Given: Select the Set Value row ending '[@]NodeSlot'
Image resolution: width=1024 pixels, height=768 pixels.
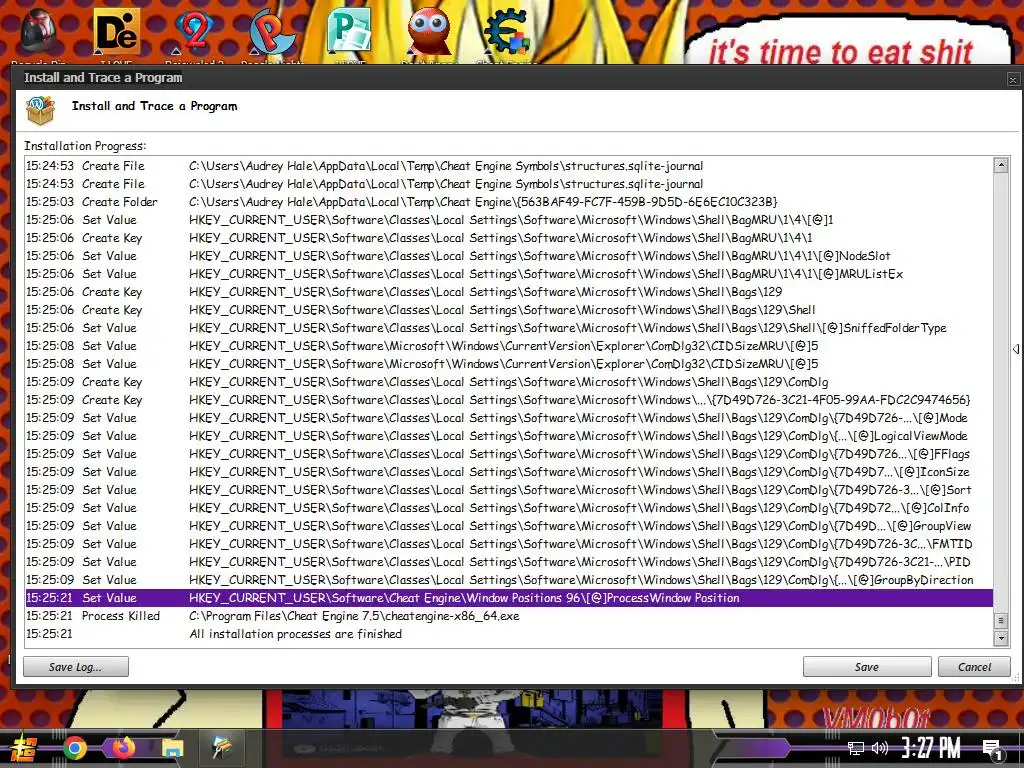Looking at the screenshot, I should [x=509, y=255].
